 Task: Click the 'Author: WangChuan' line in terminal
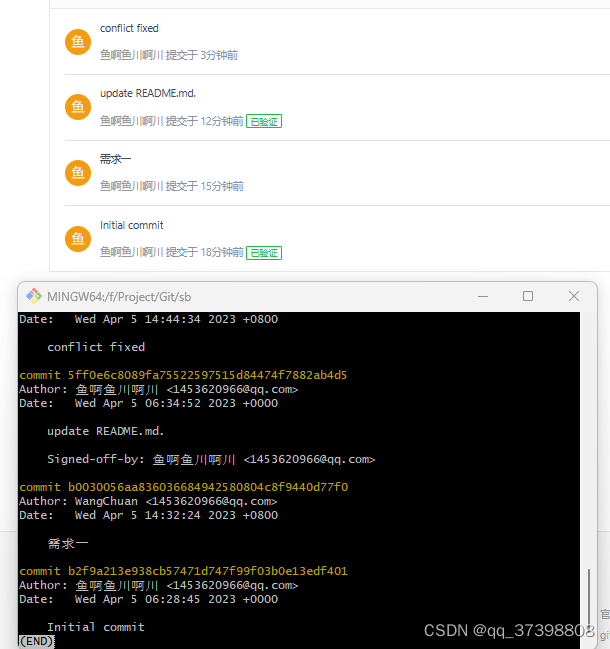pyautogui.click(x=148, y=501)
